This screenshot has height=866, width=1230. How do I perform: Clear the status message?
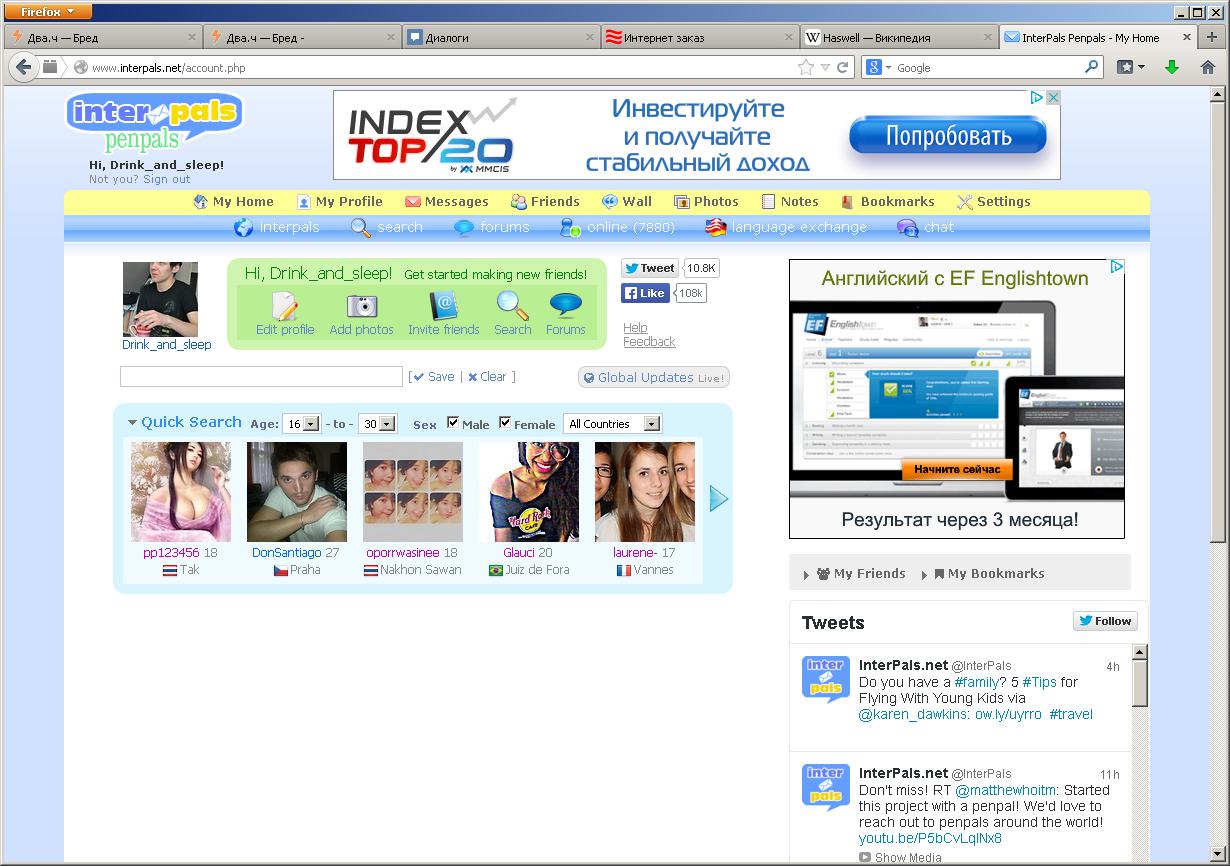(x=487, y=377)
